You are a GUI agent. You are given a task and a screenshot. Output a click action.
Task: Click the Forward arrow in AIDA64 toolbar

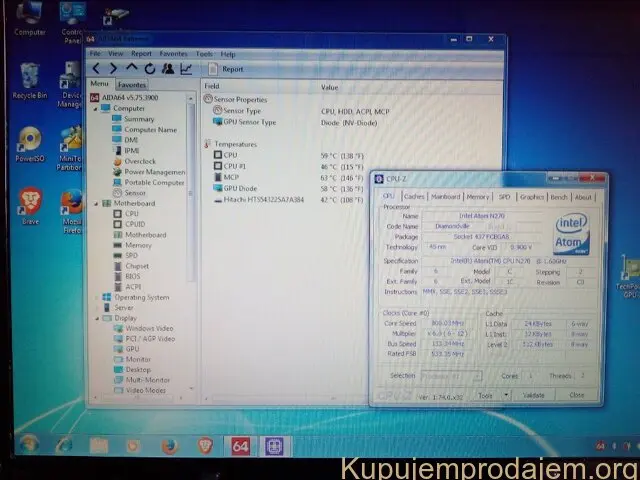point(115,69)
